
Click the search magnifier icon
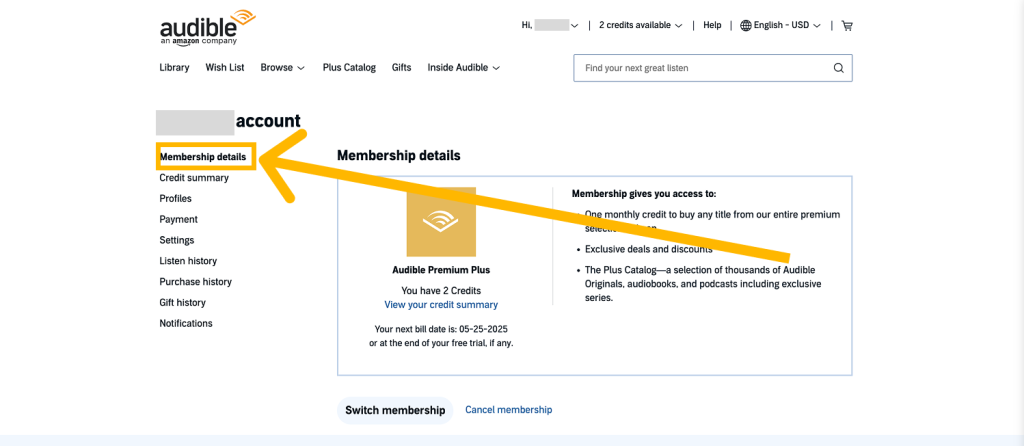[838, 68]
